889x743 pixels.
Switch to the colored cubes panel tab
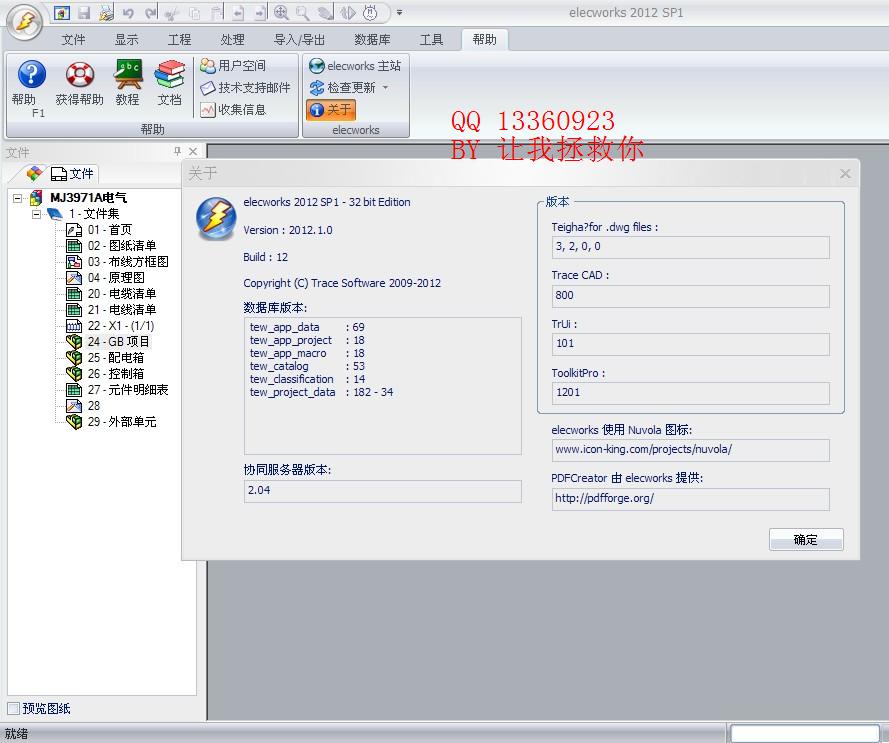(35, 173)
